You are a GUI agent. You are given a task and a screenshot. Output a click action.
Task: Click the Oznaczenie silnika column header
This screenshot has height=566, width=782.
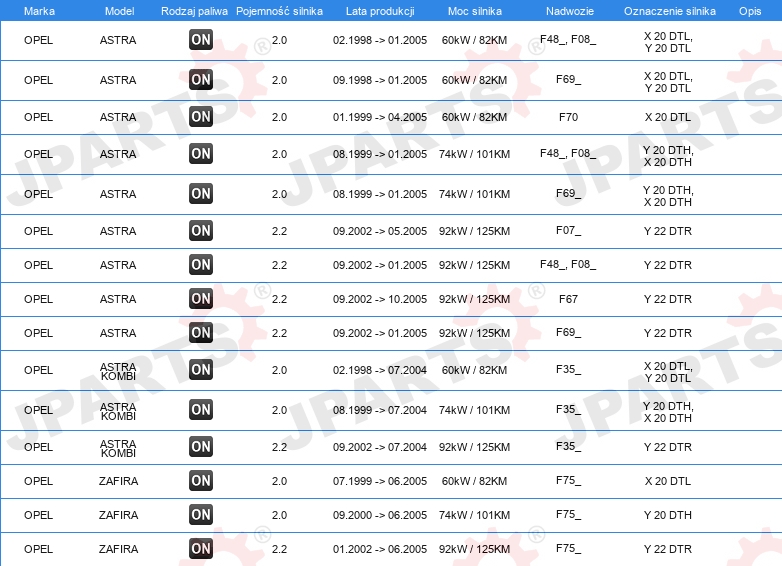pos(670,11)
